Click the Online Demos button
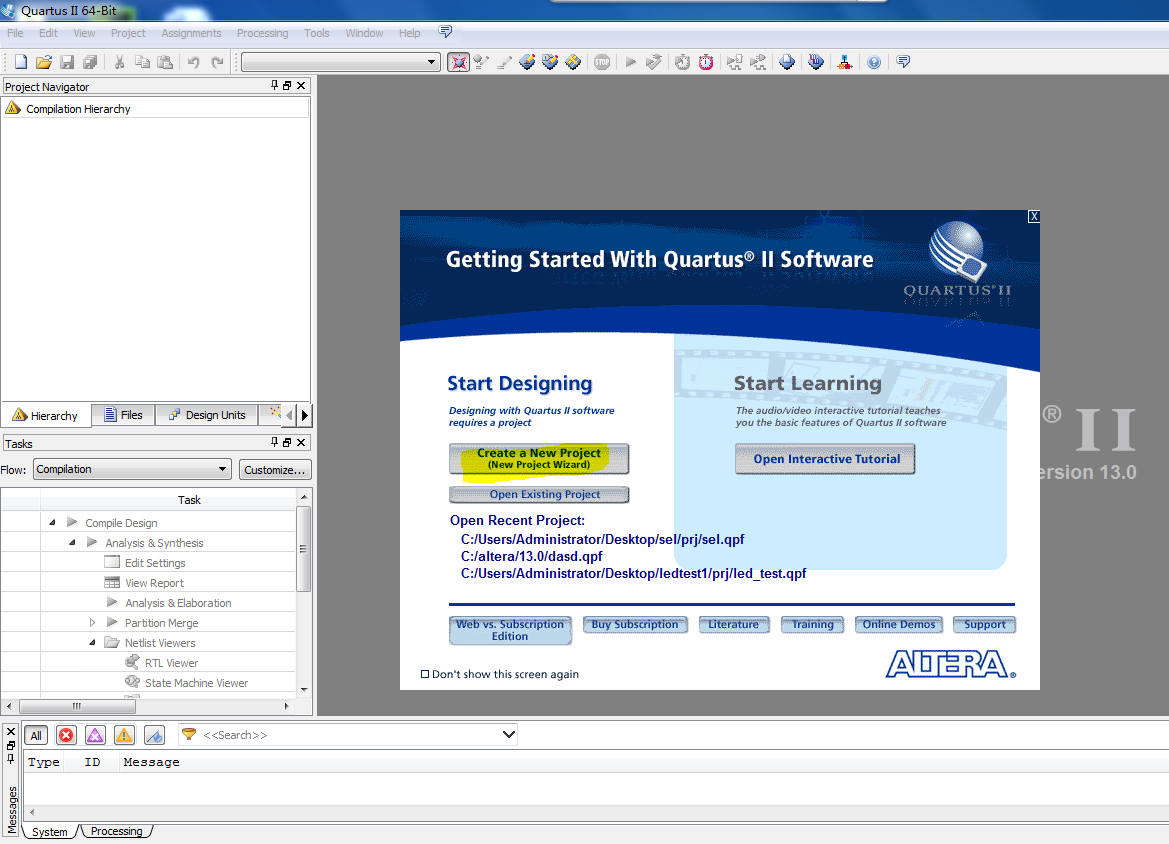 [x=898, y=625]
